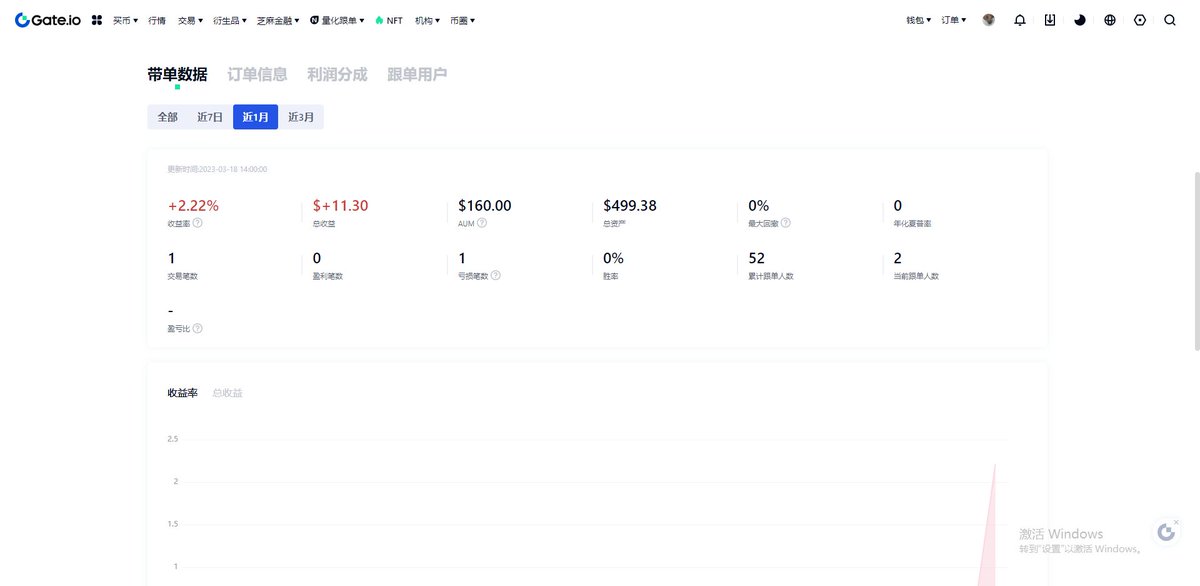Switch to the 跟单用户 tab

417,74
